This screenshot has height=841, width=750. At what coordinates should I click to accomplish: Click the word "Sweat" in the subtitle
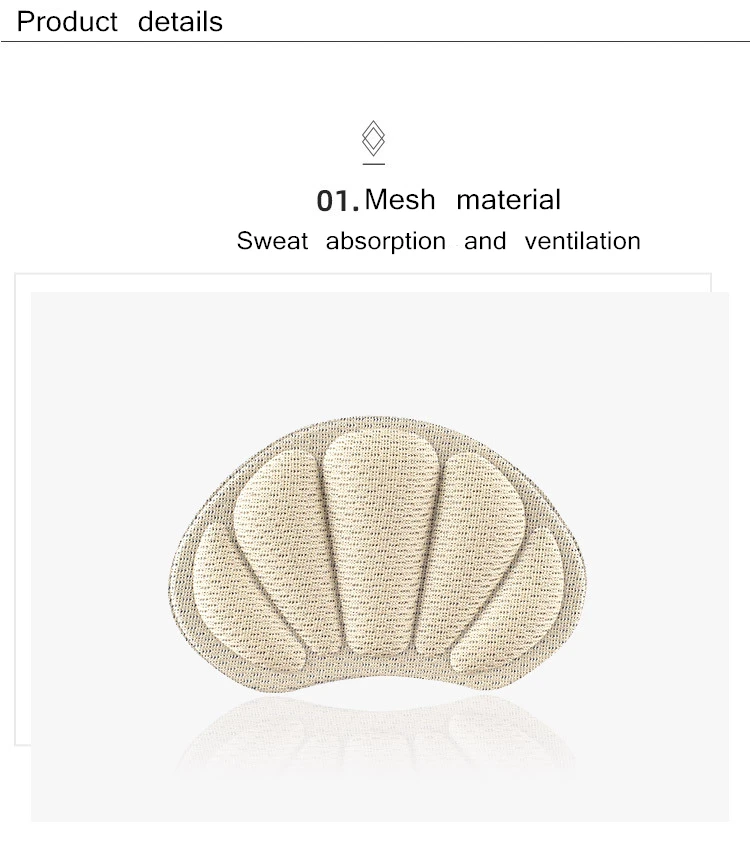point(273,241)
